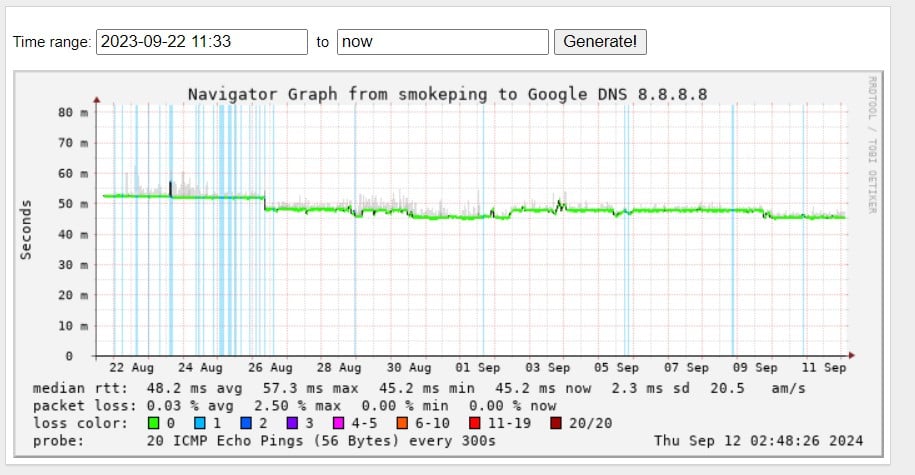
Task: Click the RRDTOOL / TOBI OETIKER vertical watermark
Action: pos(872,144)
